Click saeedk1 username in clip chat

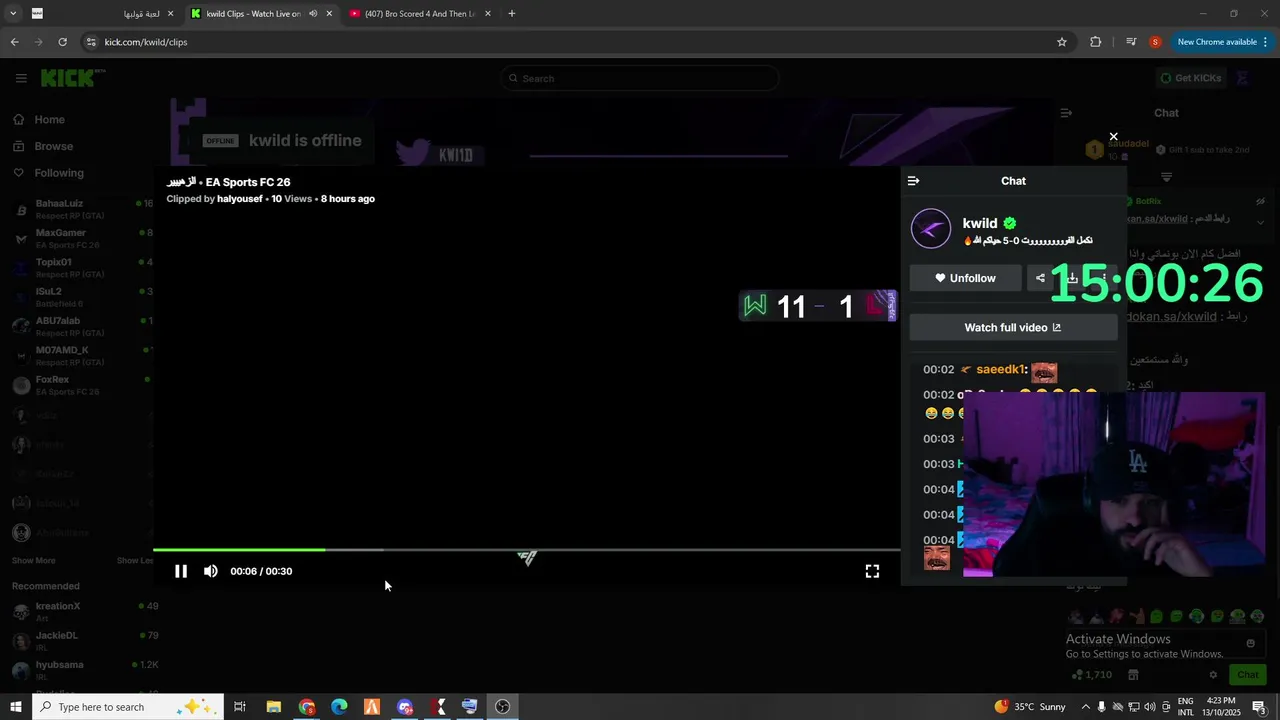[1001, 370]
